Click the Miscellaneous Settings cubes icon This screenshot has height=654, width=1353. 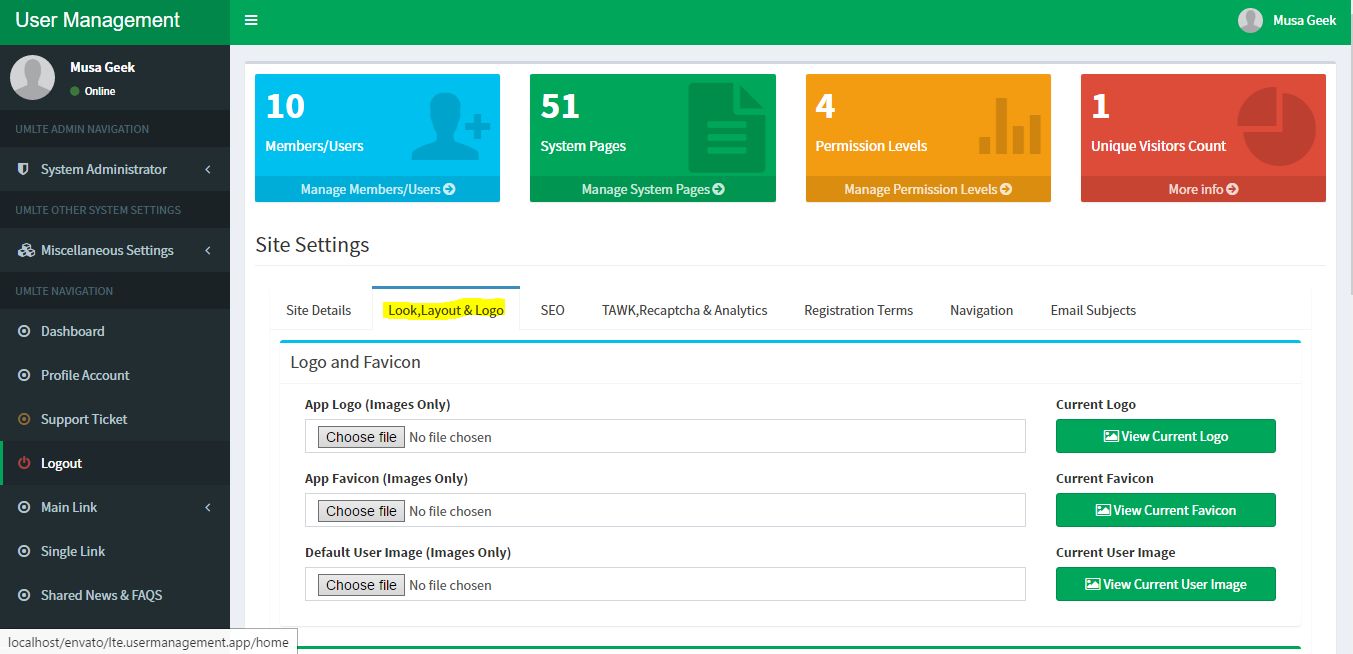coord(25,250)
